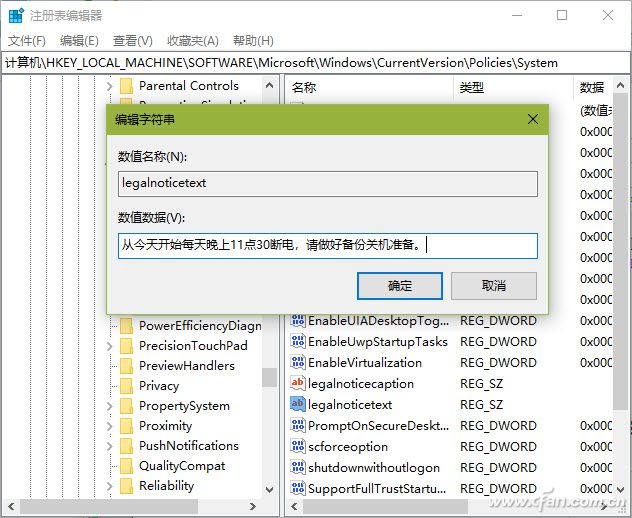
Task: Select the Proximity folder icon
Action: click(x=127, y=426)
